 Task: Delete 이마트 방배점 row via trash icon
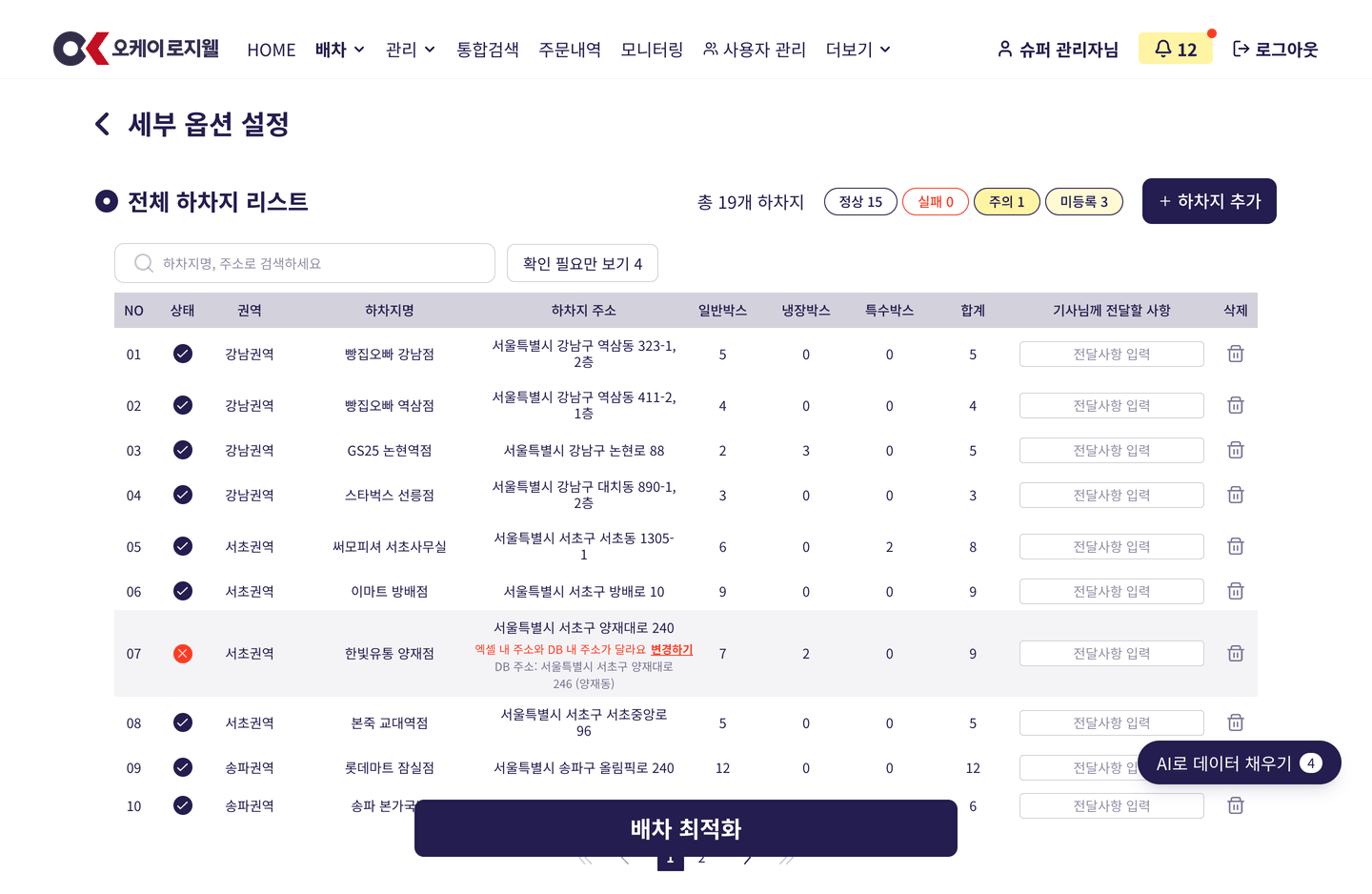[1236, 591]
